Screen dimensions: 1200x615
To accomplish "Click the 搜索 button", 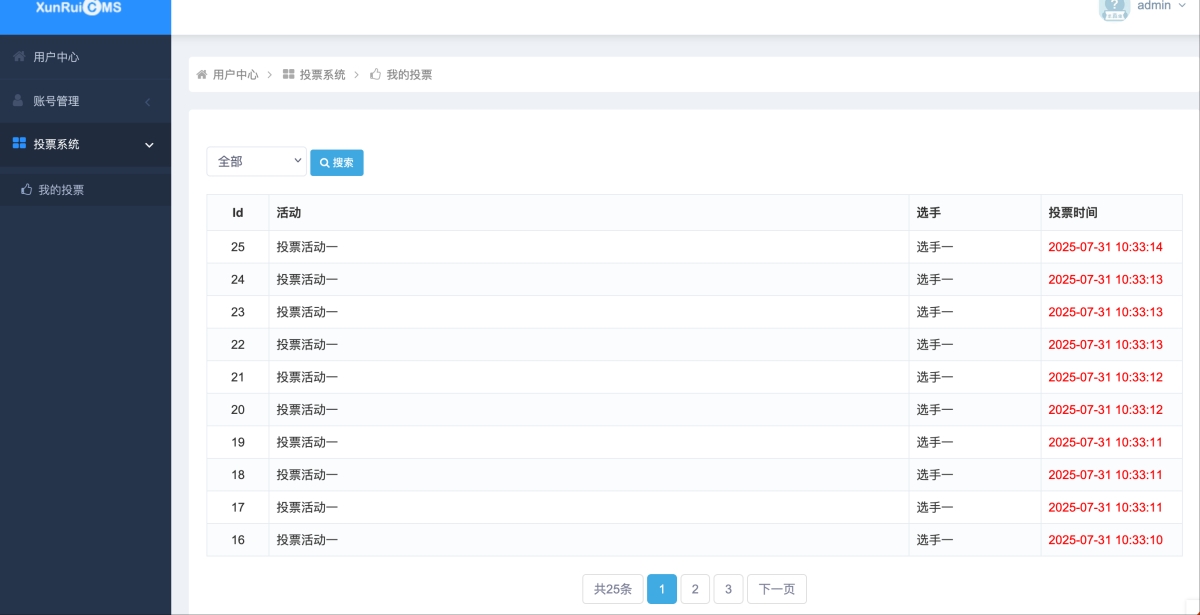I will click(337, 163).
